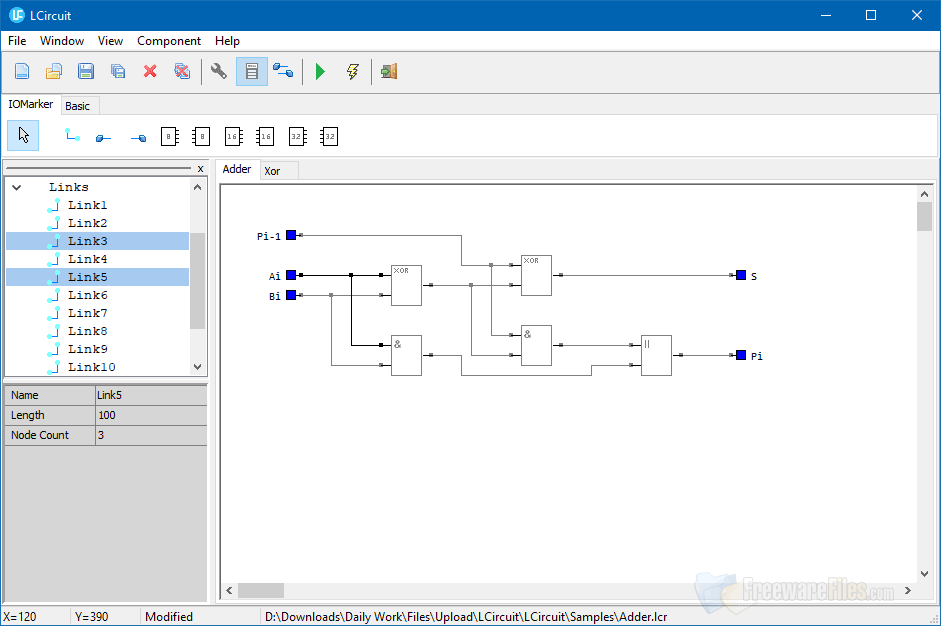Open the wrench configuration tool
This screenshot has width=941, height=626.
pos(218,71)
